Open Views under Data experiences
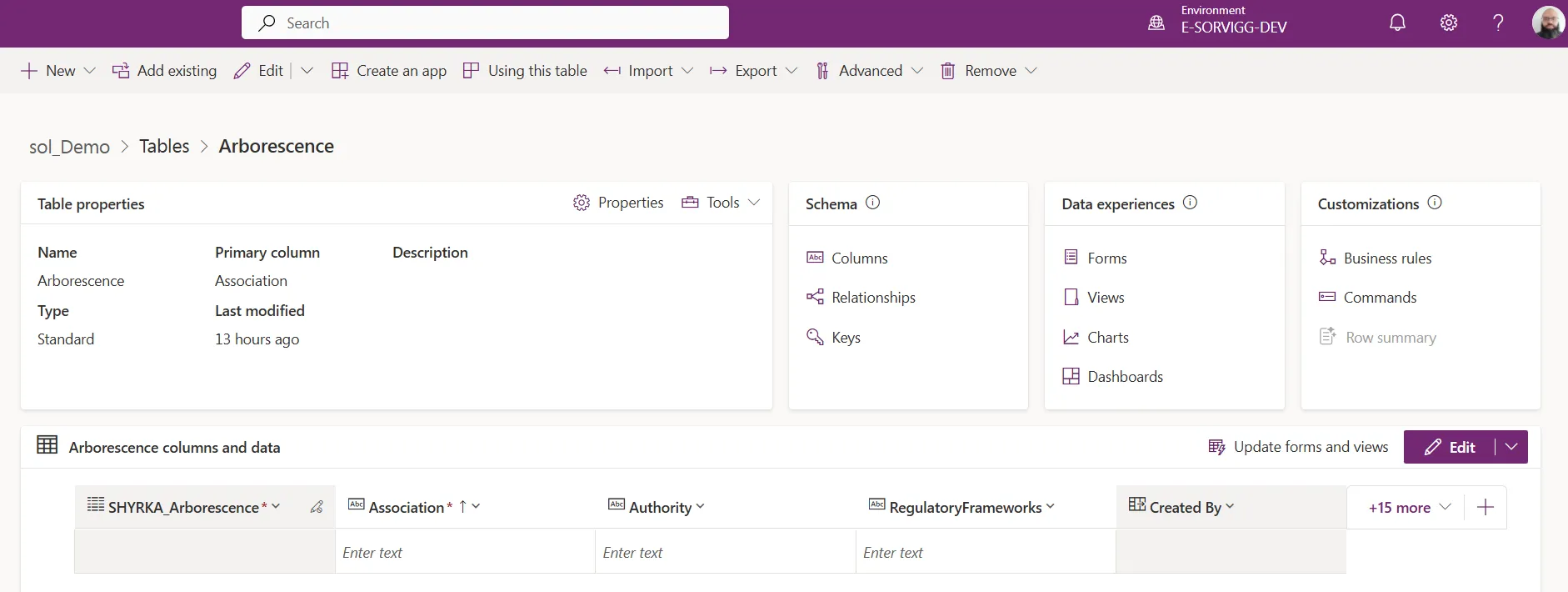 (x=1106, y=298)
